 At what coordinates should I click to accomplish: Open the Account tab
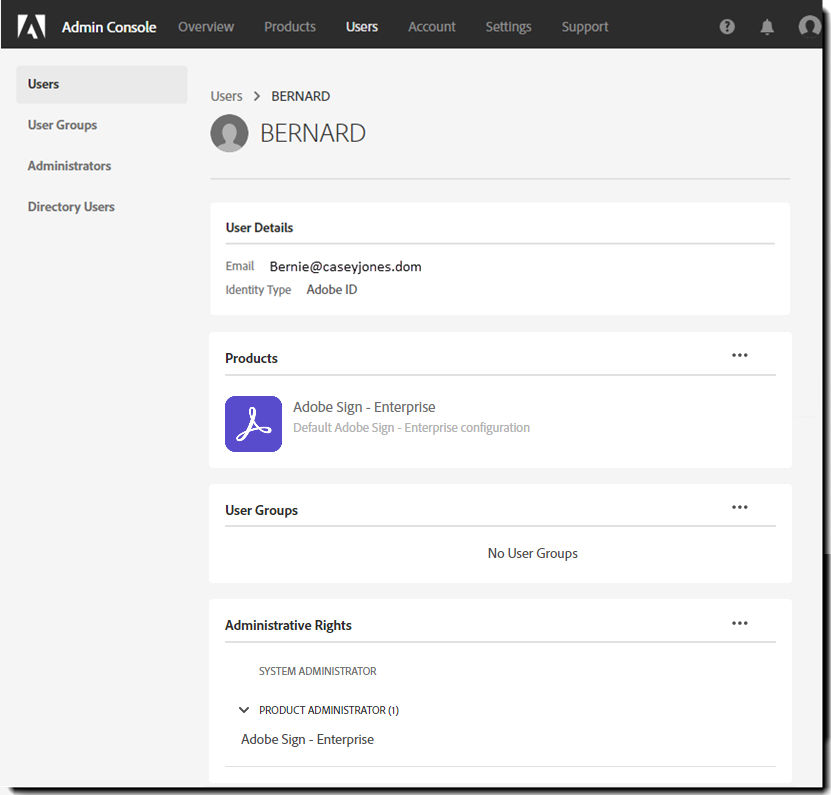coord(431,26)
